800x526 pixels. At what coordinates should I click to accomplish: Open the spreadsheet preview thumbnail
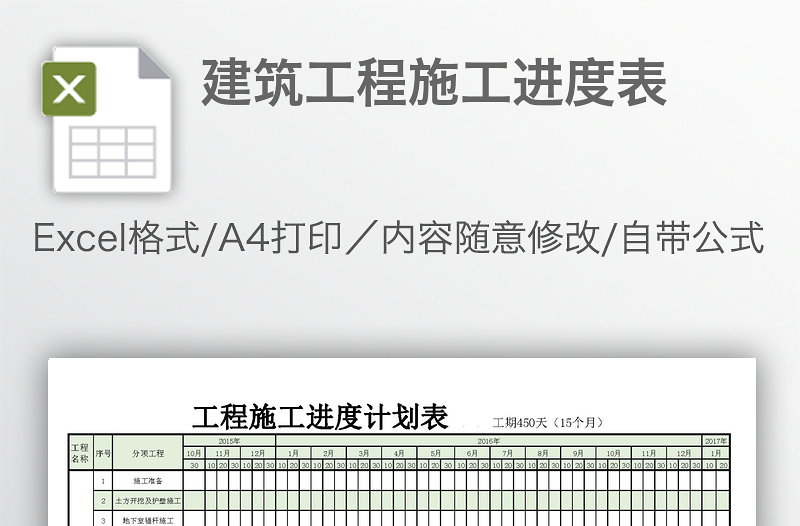[402, 442]
